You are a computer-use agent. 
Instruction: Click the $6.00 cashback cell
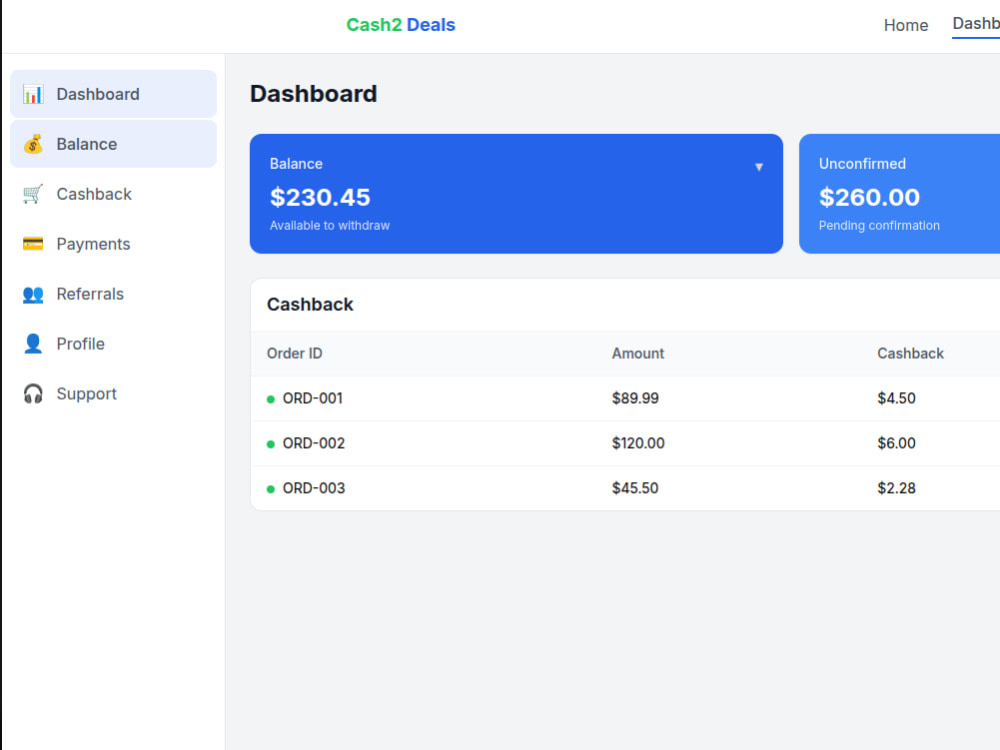pos(896,443)
